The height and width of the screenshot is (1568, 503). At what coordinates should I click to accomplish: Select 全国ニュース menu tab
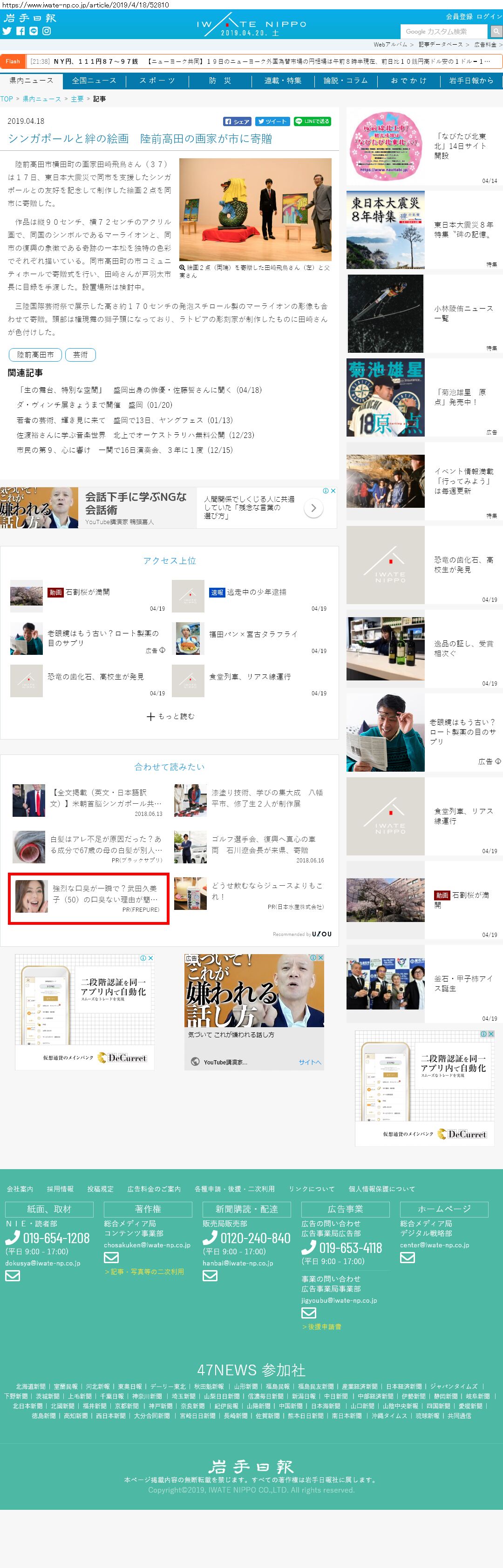94,81
